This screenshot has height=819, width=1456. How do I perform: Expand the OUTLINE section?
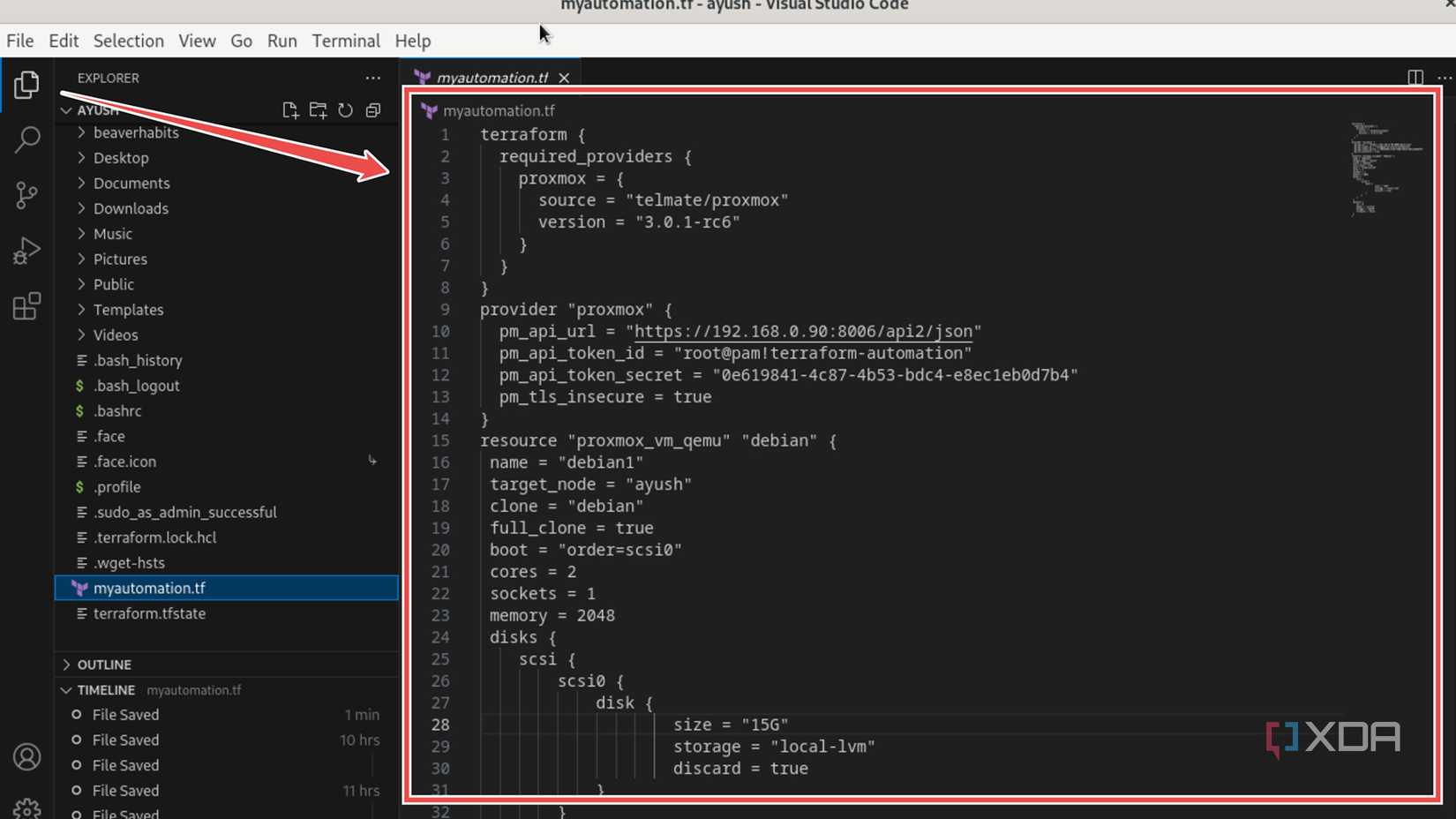(x=105, y=664)
